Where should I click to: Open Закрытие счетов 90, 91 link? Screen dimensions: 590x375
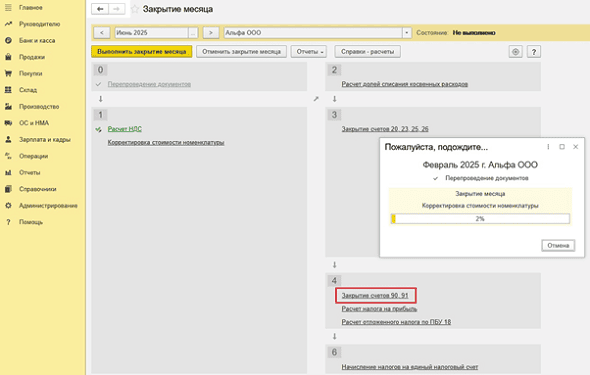[375, 296]
